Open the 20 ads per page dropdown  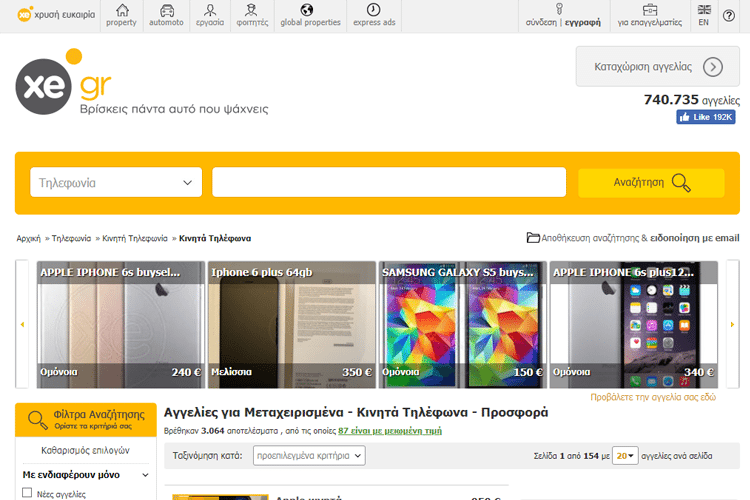tap(625, 456)
